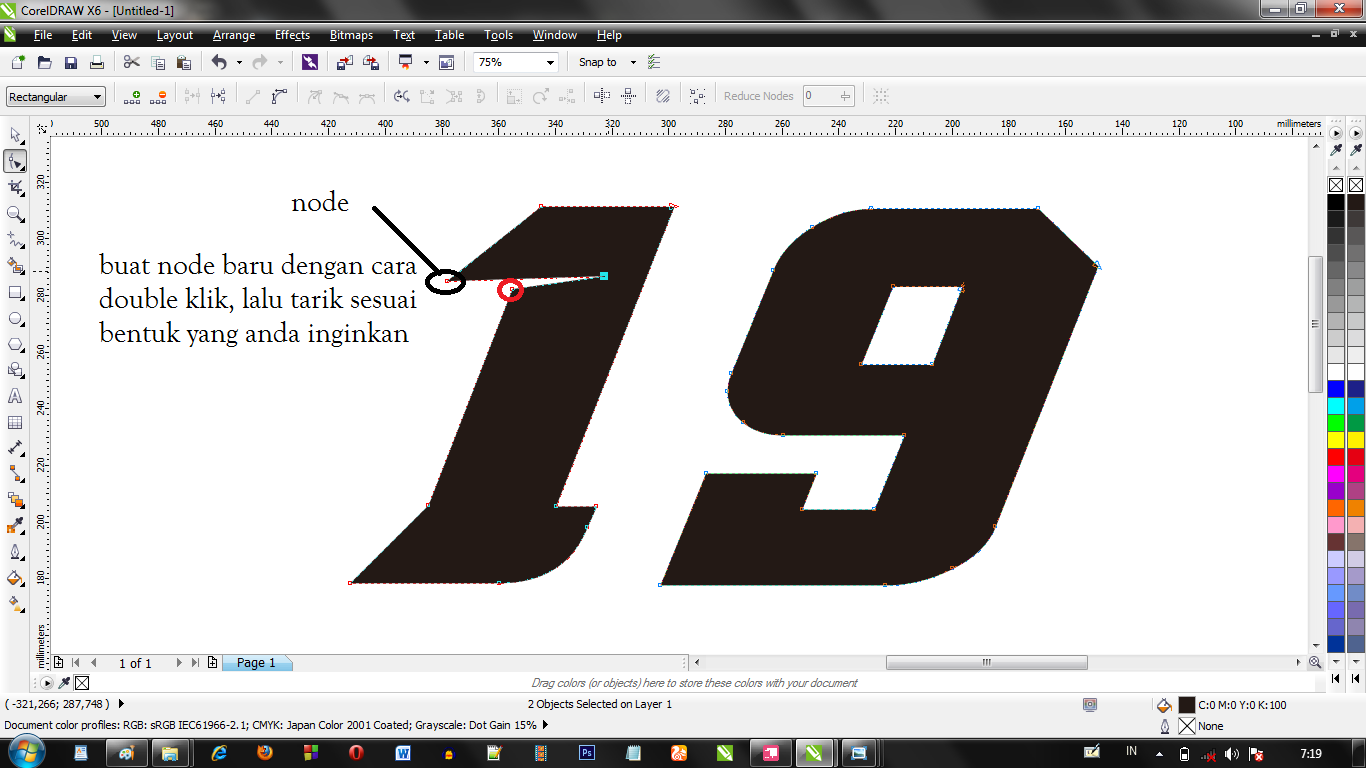Click the Page 1 tab

click(x=256, y=662)
